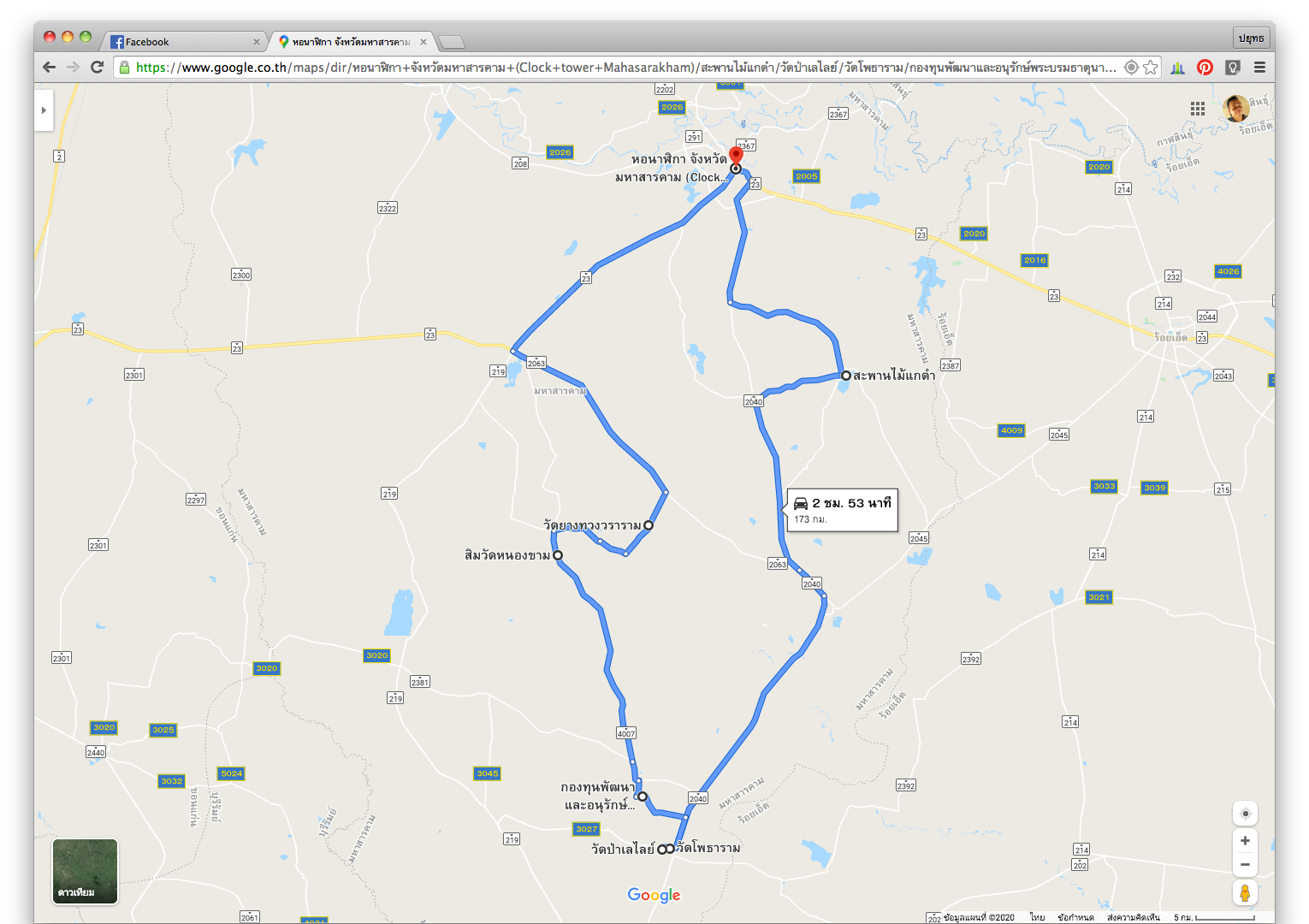The image size is (1309, 924).
Task: Click the address bar URL
Action: [x=625, y=67]
